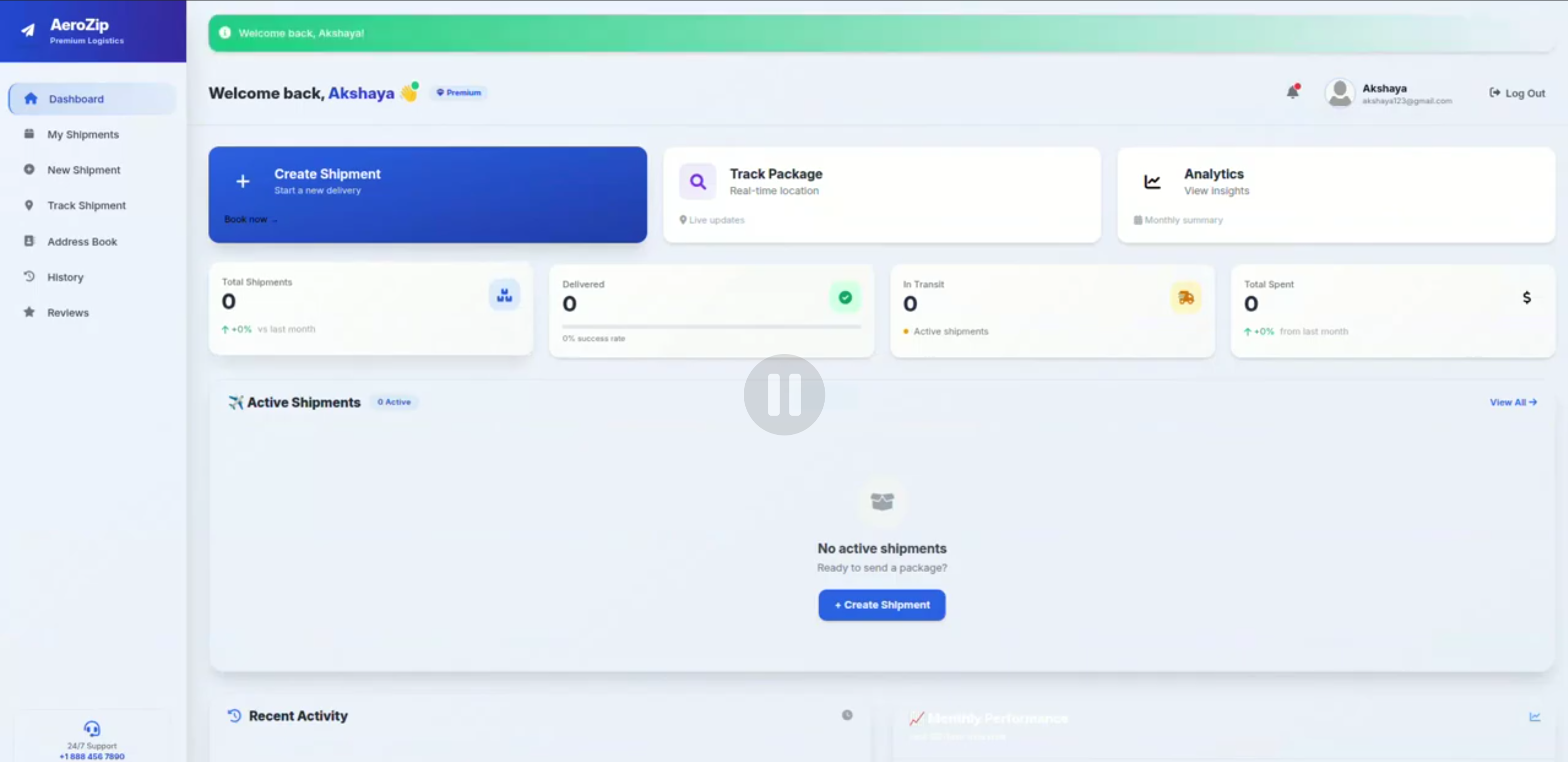Click the View All link

pos(1513,402)
